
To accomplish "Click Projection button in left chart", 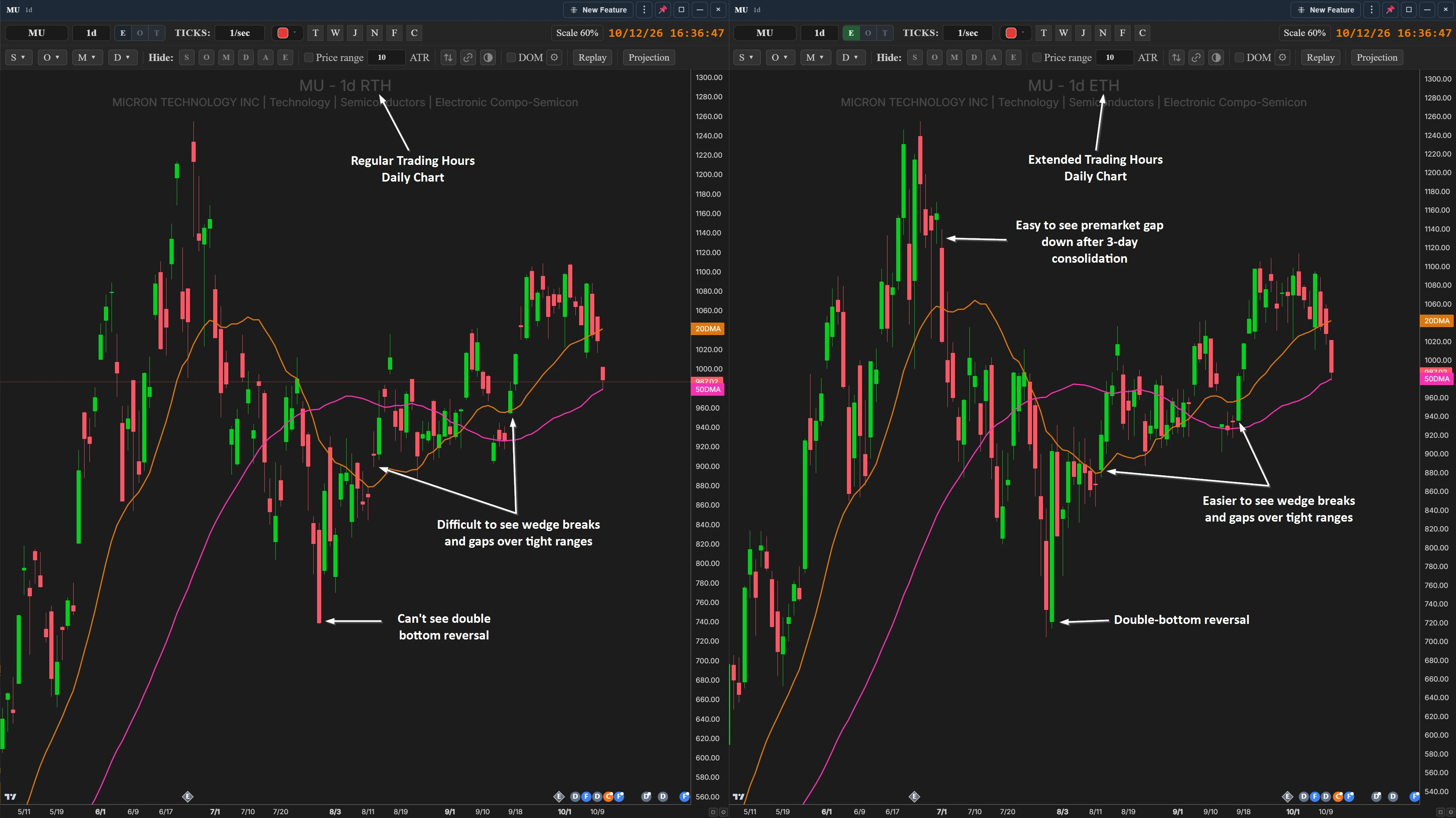I will [649, 57].
